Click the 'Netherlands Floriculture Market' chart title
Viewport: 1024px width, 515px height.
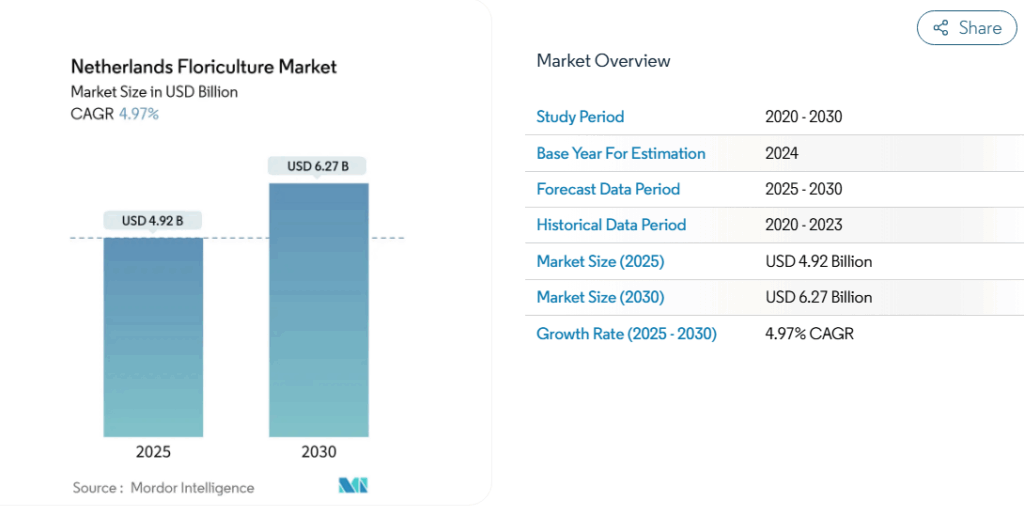(204, 67)
